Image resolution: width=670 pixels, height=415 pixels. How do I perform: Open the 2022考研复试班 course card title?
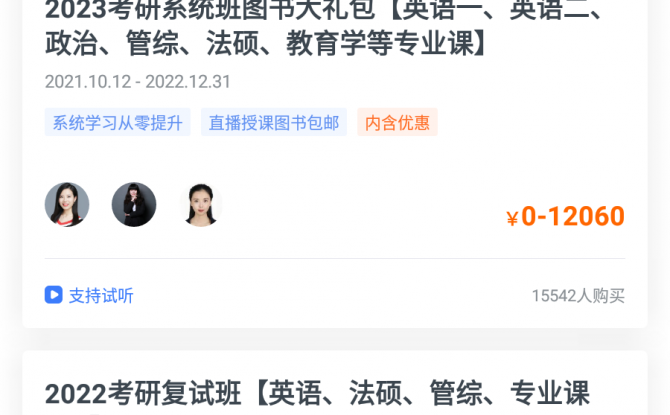pyautogui.click(x=317, y=394)
